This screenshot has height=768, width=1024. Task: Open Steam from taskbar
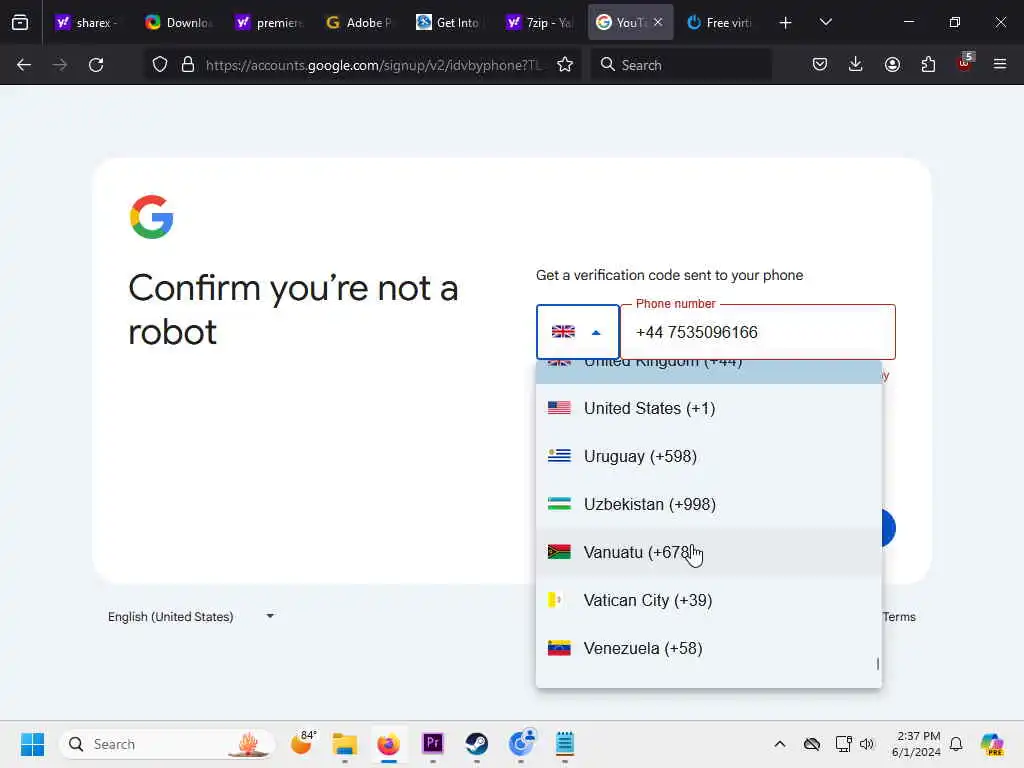[x=477, y=744]
